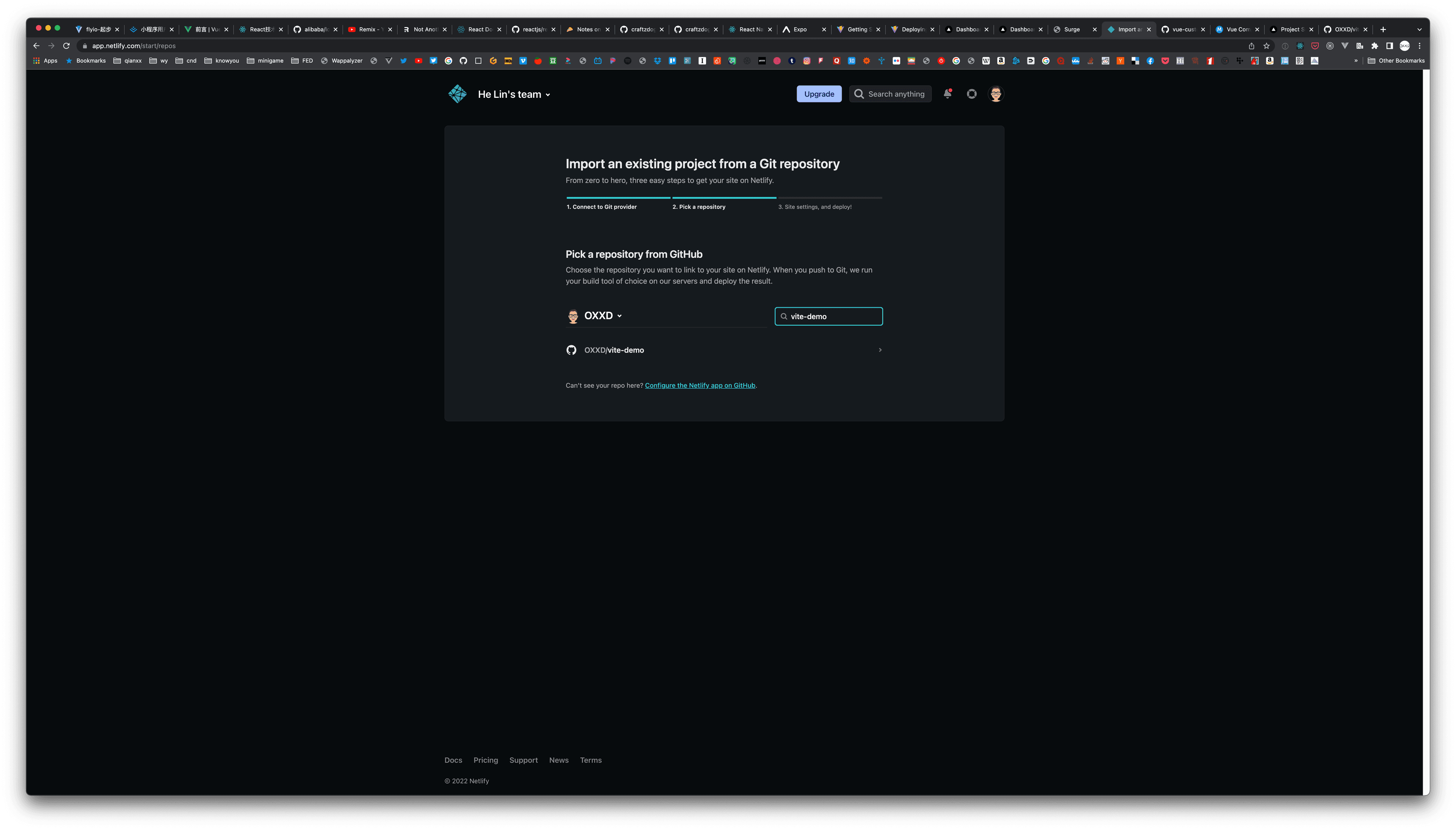Open Configure the Netlify app on GitHub link

[700, 385]
